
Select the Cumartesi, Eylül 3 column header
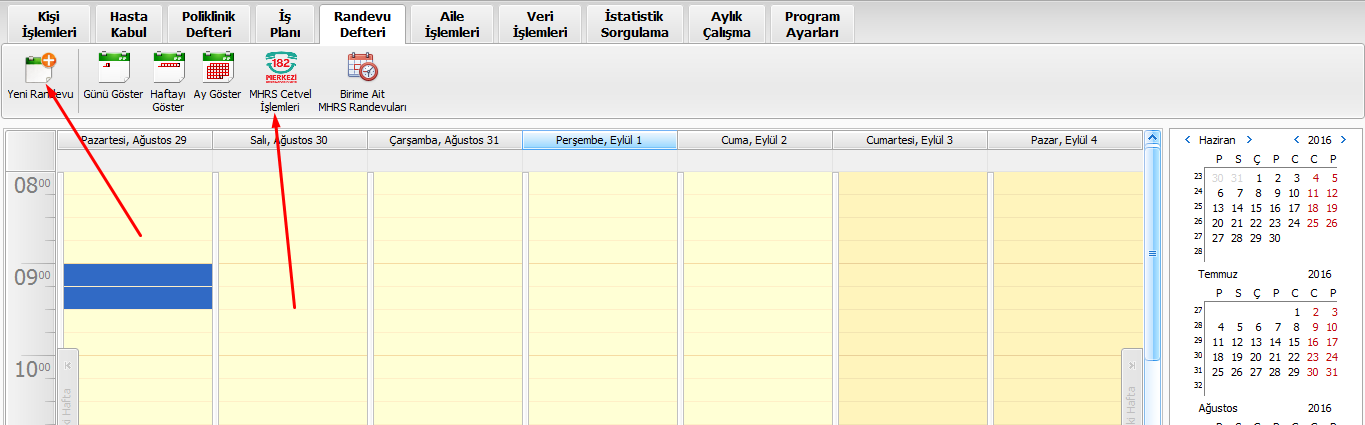(x=909, y=141)
